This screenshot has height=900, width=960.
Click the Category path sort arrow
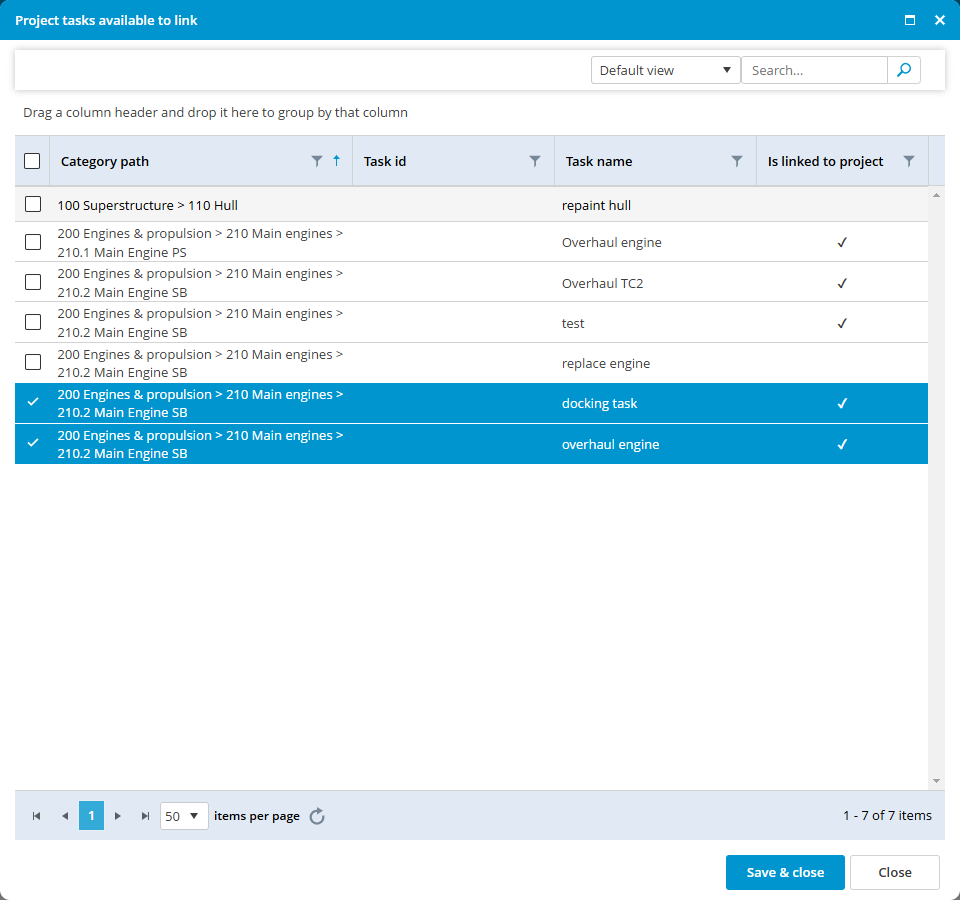coord(336,161)
